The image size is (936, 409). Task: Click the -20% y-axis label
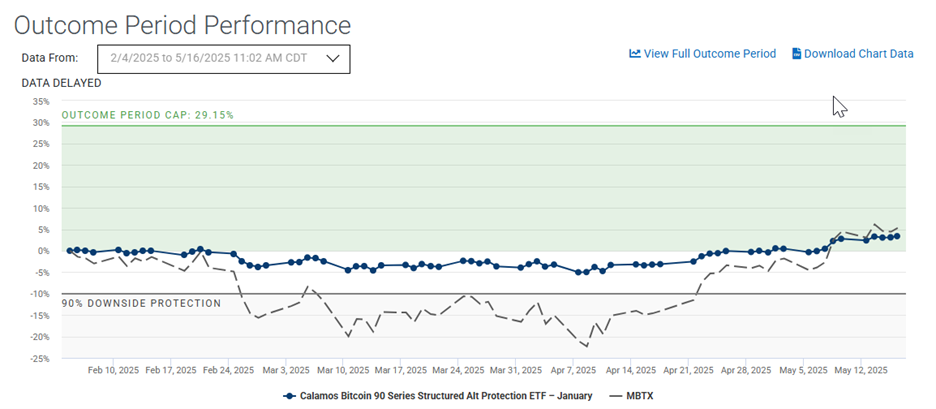click(40, 337)
